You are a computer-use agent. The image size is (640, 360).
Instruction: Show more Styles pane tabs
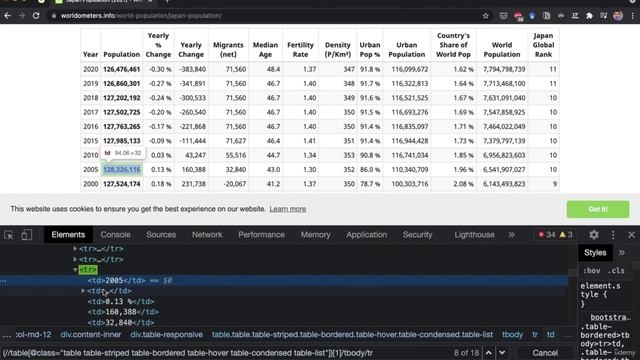pos(622,253)
